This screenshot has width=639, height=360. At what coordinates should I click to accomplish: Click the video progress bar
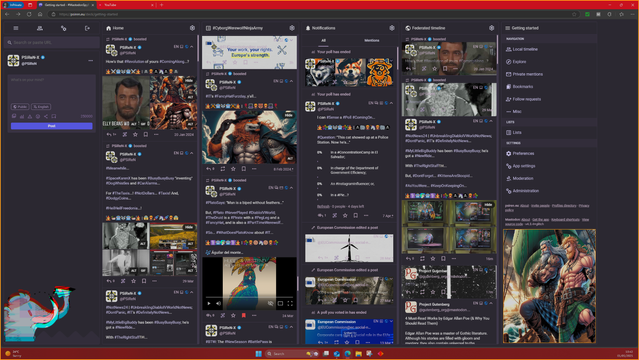point(249,297)
